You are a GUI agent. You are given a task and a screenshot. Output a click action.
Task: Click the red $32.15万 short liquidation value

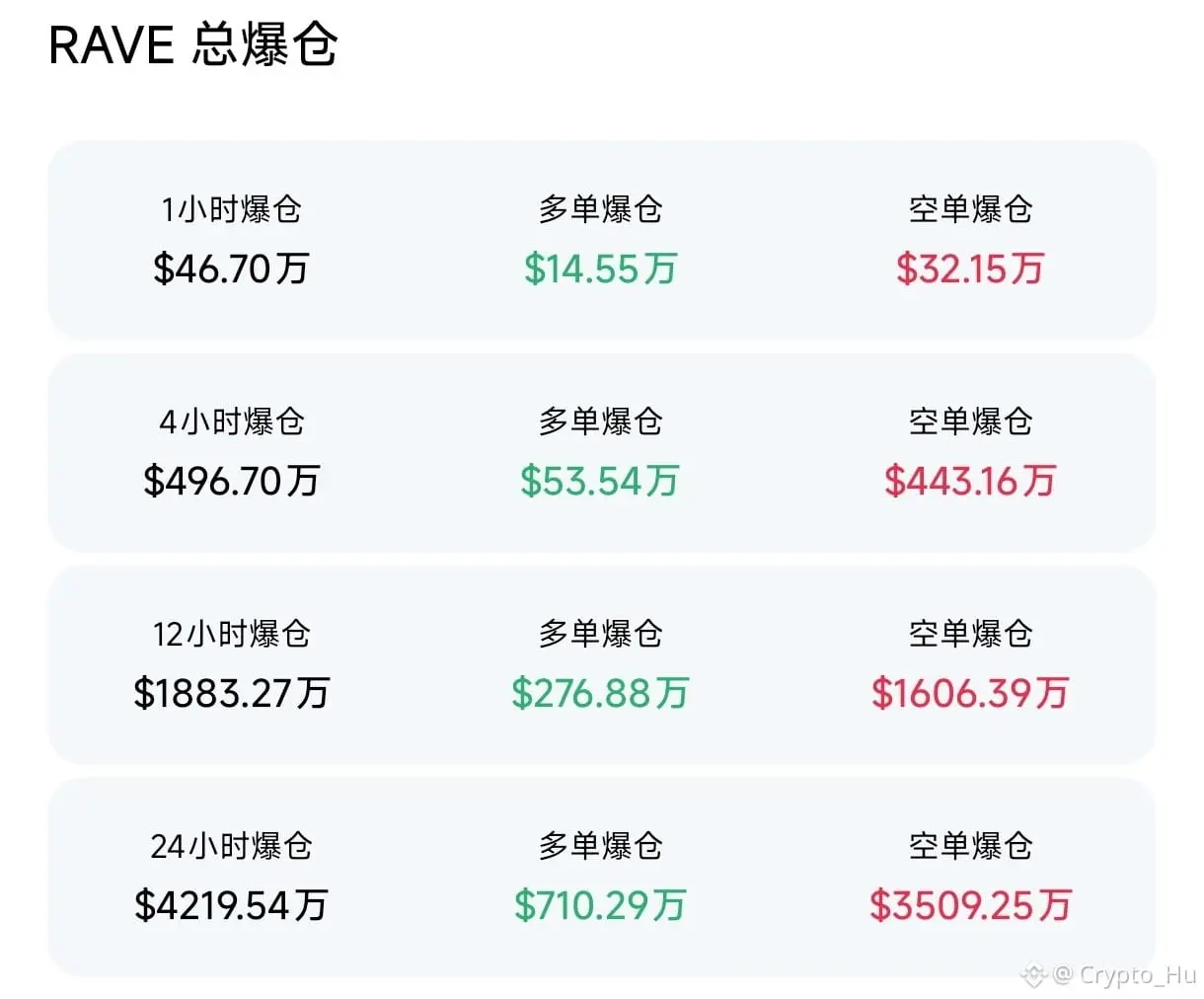click(970, 269)
